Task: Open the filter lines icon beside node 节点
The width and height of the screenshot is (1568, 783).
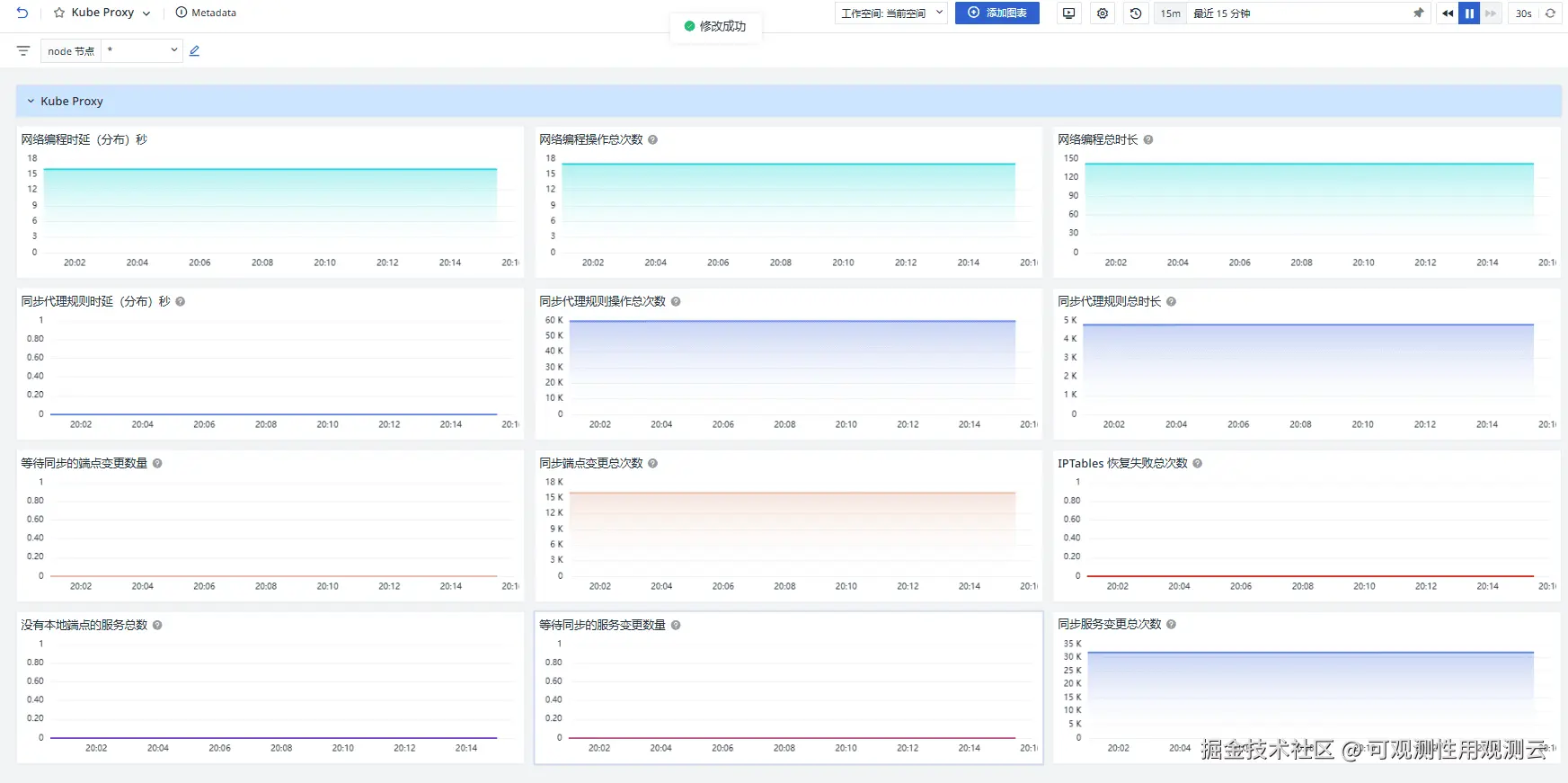Action: click(x=23, y=51)
